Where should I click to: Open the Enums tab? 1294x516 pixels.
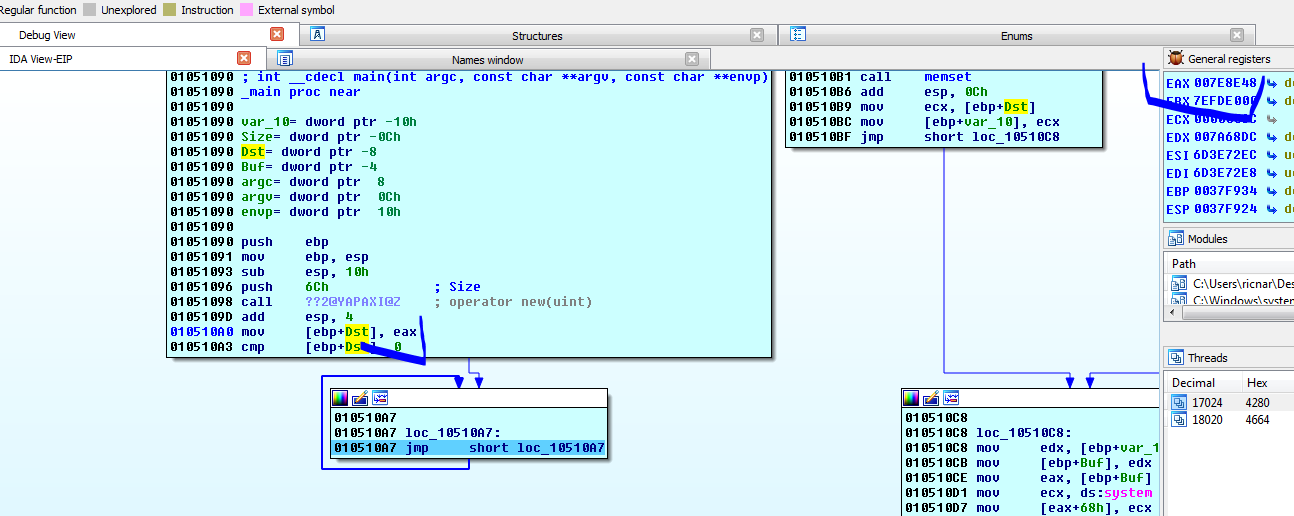tap(1017, 36)
